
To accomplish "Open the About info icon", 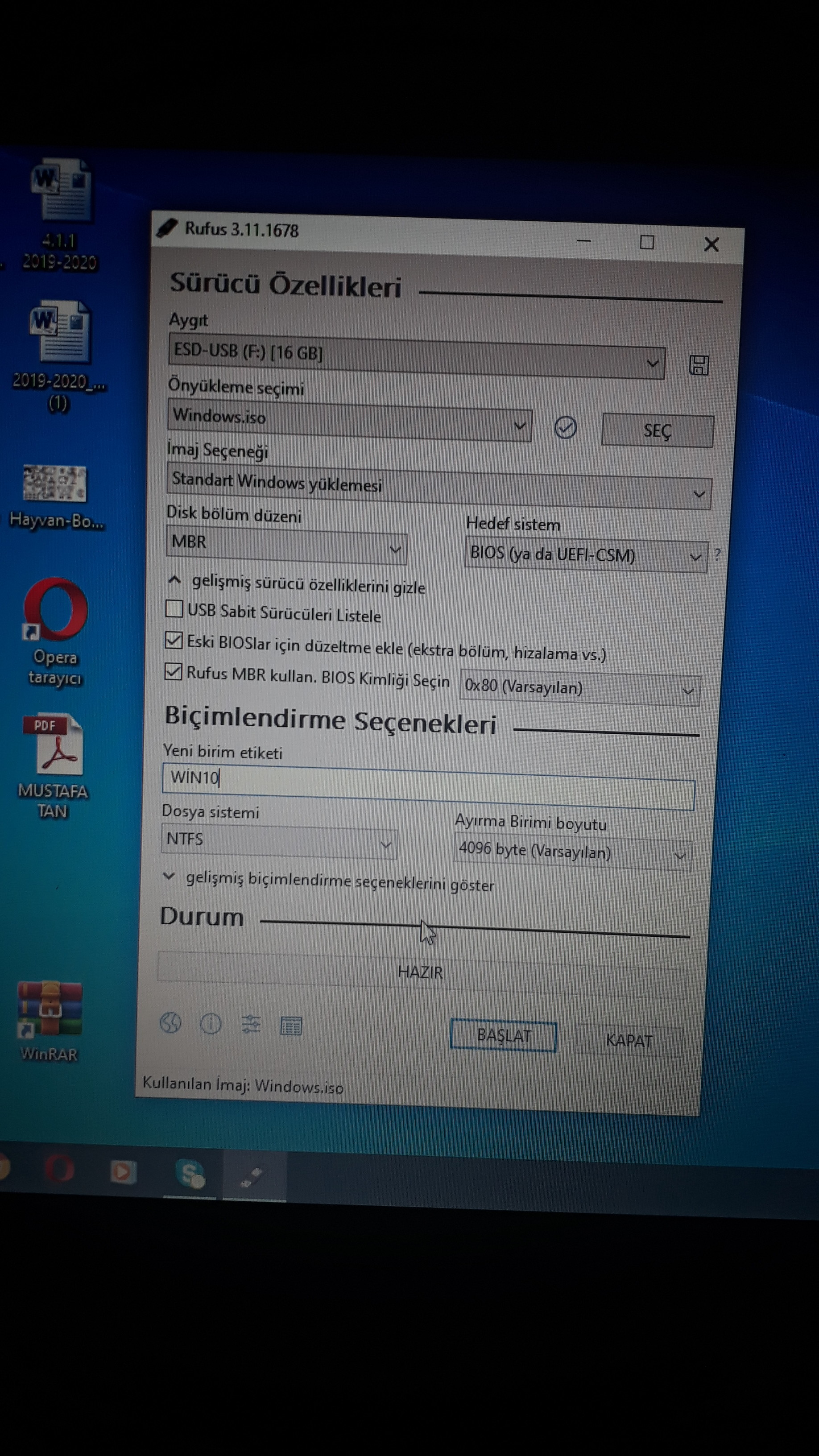I will coord(211,1024).
